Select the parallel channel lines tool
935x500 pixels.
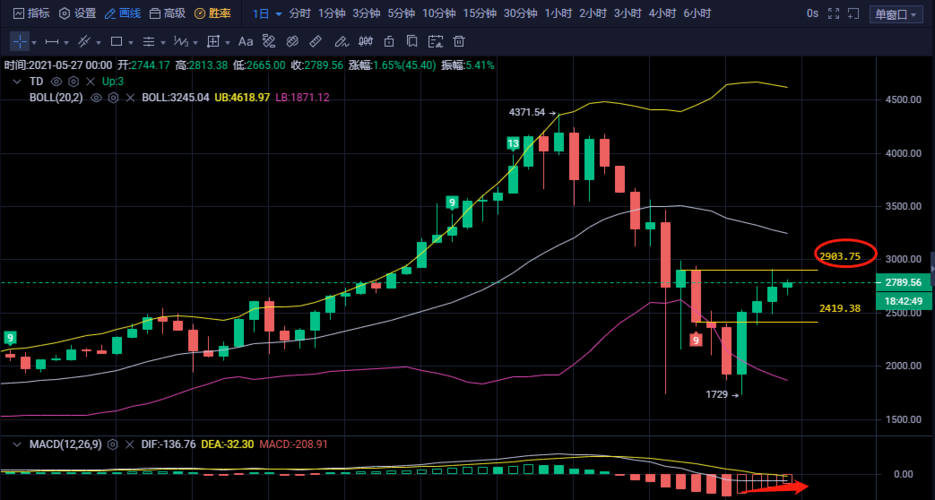click(x=148, y=42)
